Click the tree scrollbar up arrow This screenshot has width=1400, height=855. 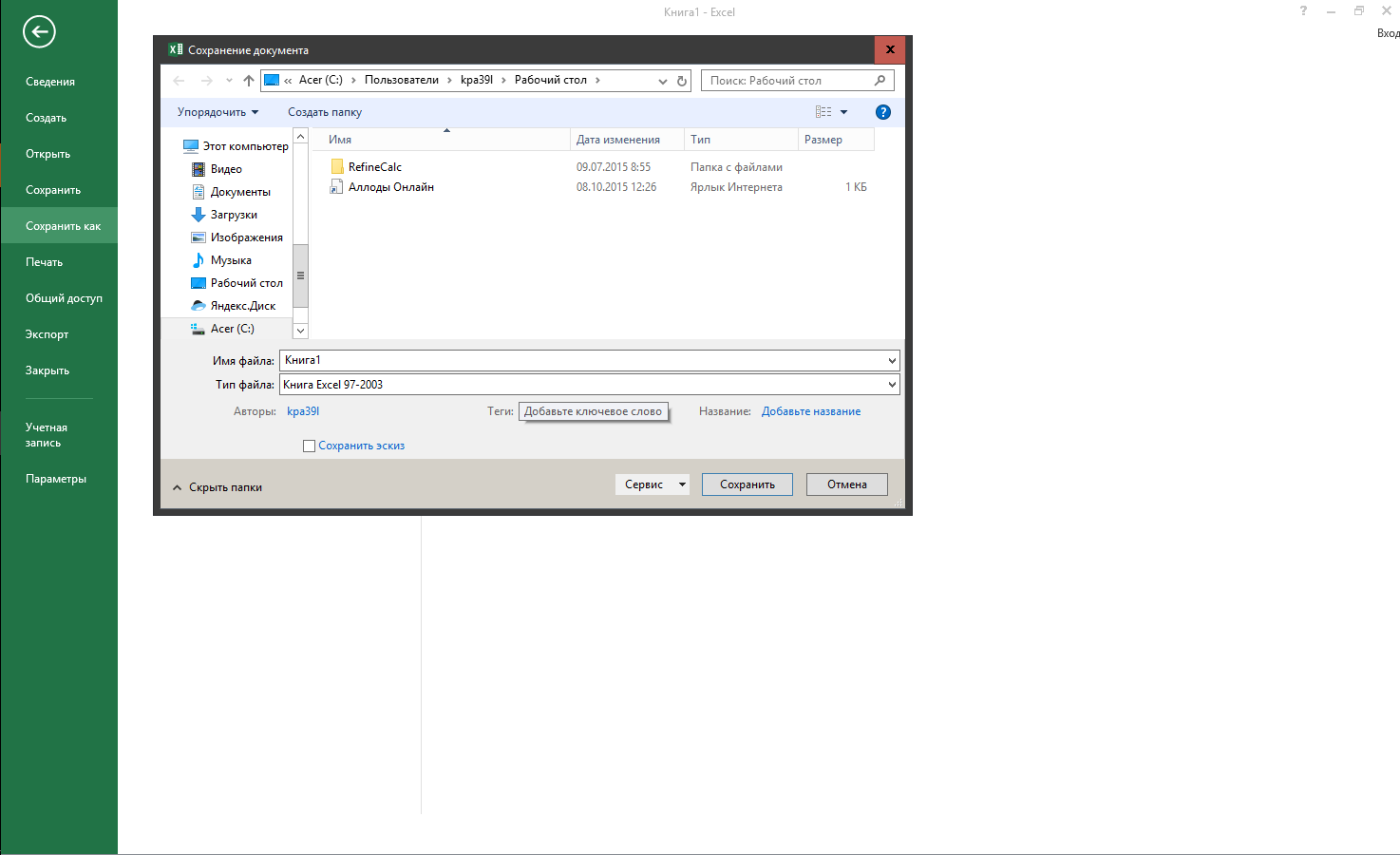[301, 137]
